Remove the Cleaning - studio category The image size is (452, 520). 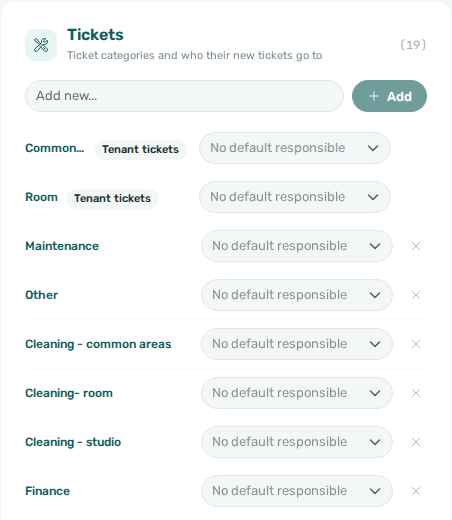[x=416, y=442]
